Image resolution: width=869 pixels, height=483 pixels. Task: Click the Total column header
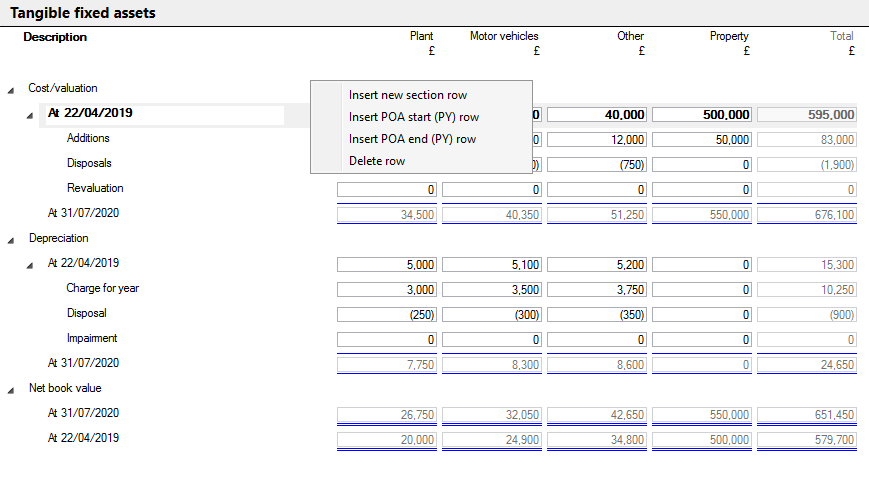pos(841,36)
